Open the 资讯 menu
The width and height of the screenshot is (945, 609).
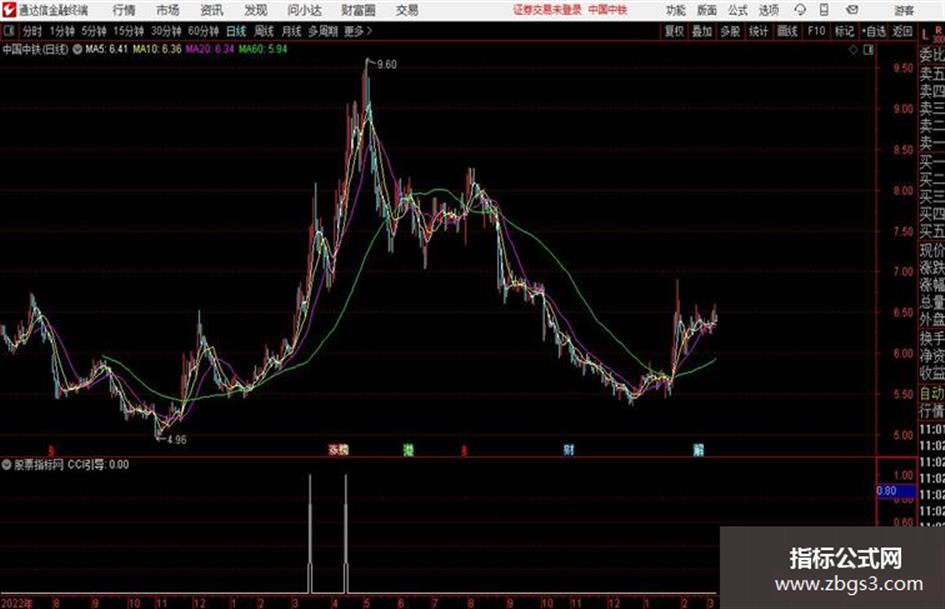point(212,10)
